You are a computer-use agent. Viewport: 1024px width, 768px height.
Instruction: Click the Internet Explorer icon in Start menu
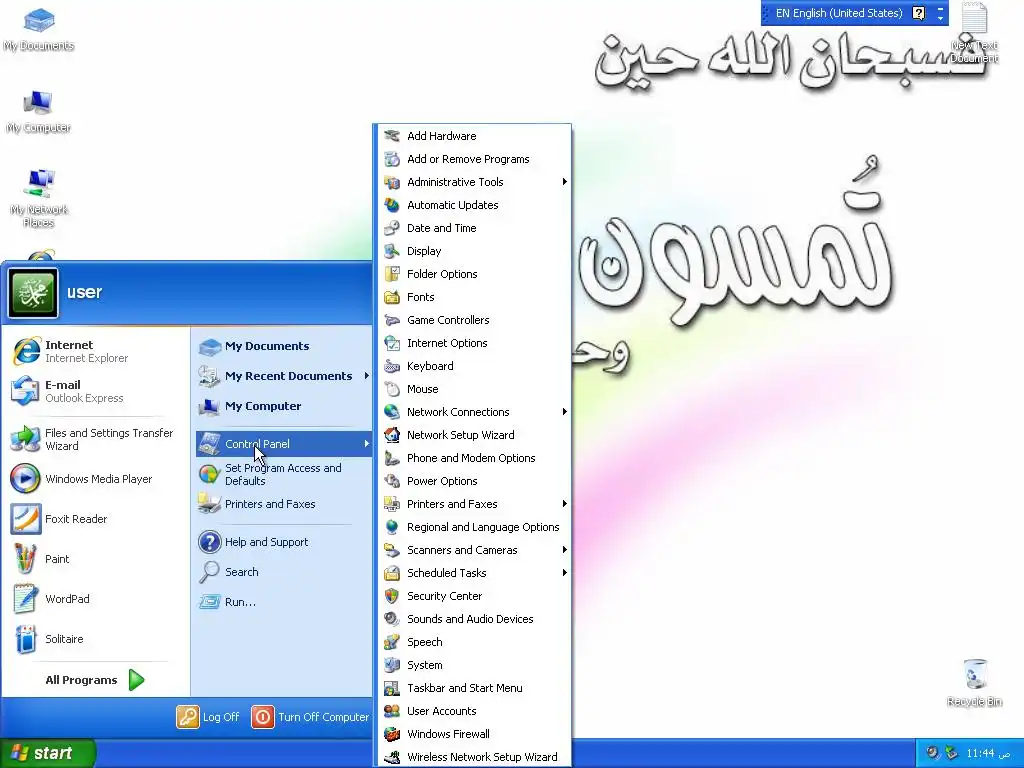coord(26,351)
